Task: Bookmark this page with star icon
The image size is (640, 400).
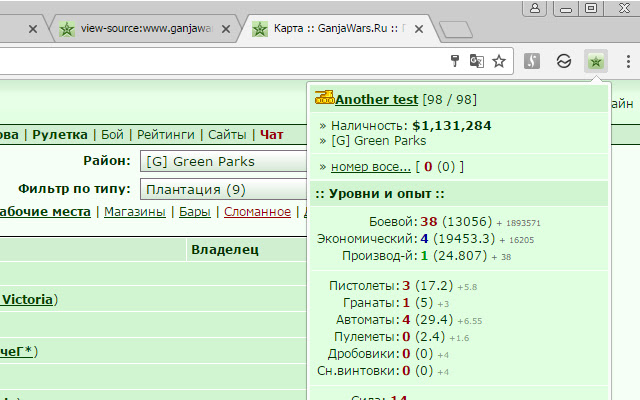Action: (499, 62)
